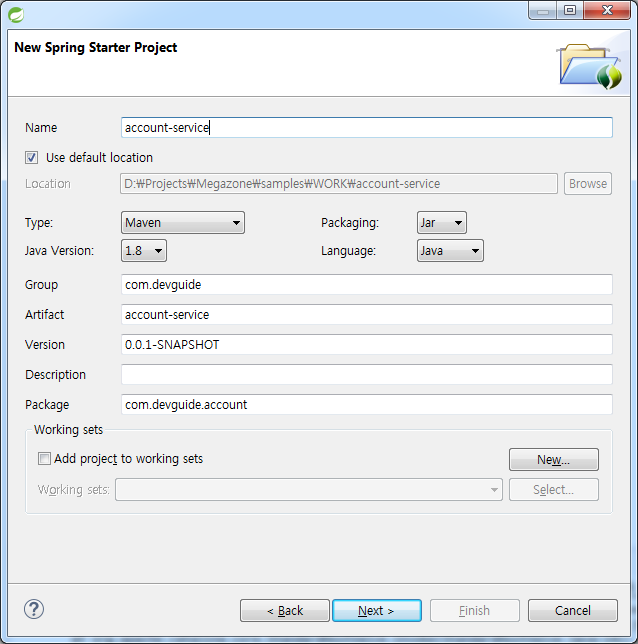The image size is (638, 644).
Task: Click the 'New Spring Starter Project' heading
Action: point(96,48)
